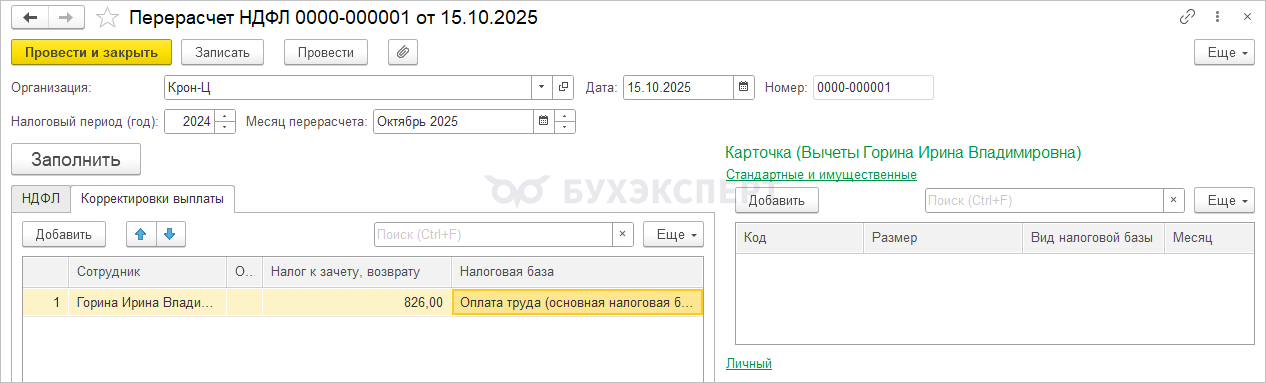Select the amount cell 826,00
Image resolution: width=1266 pixels, height=383 pixels.
click(357, 303)
